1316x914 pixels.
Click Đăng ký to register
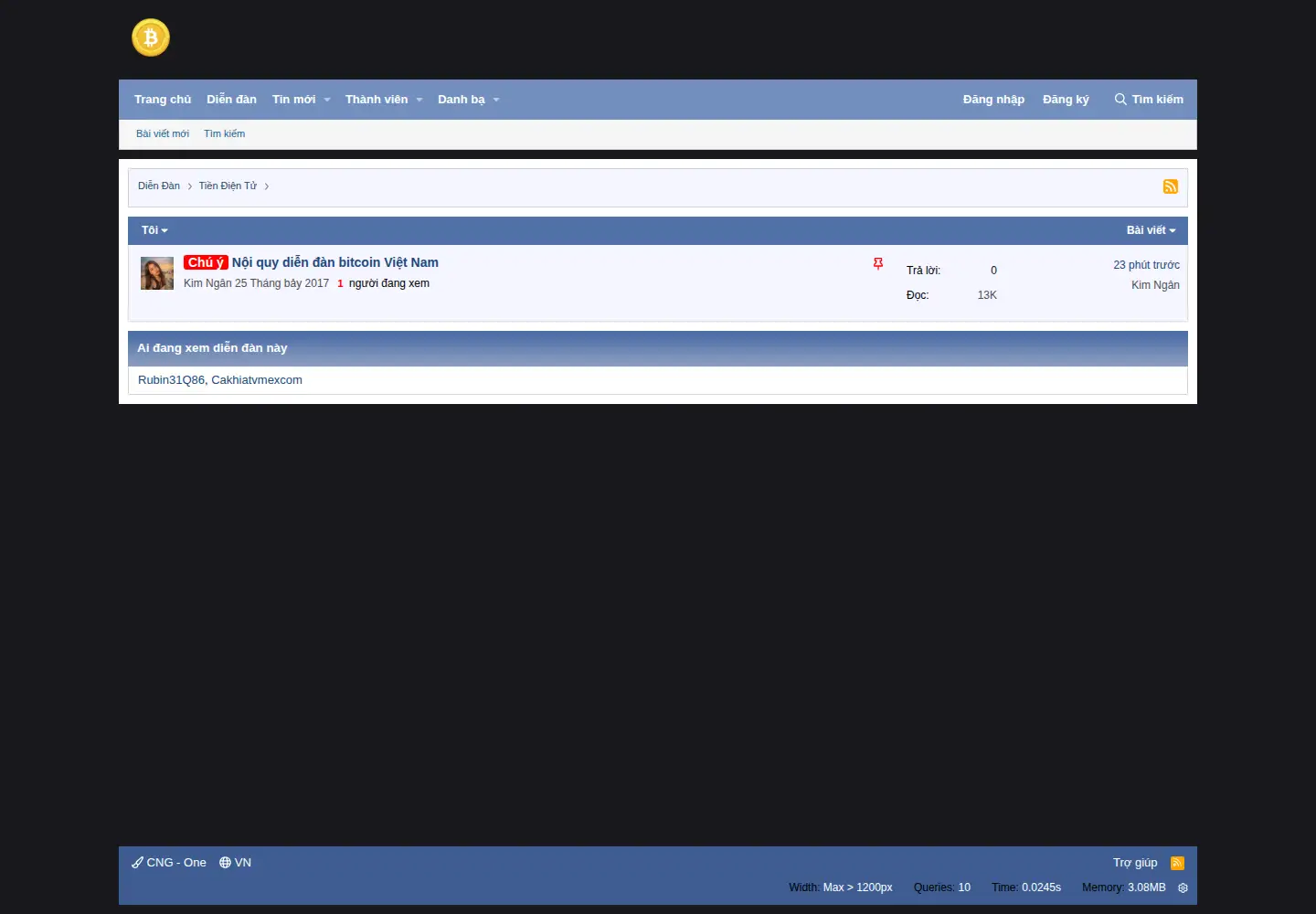tap(1066, 100)
